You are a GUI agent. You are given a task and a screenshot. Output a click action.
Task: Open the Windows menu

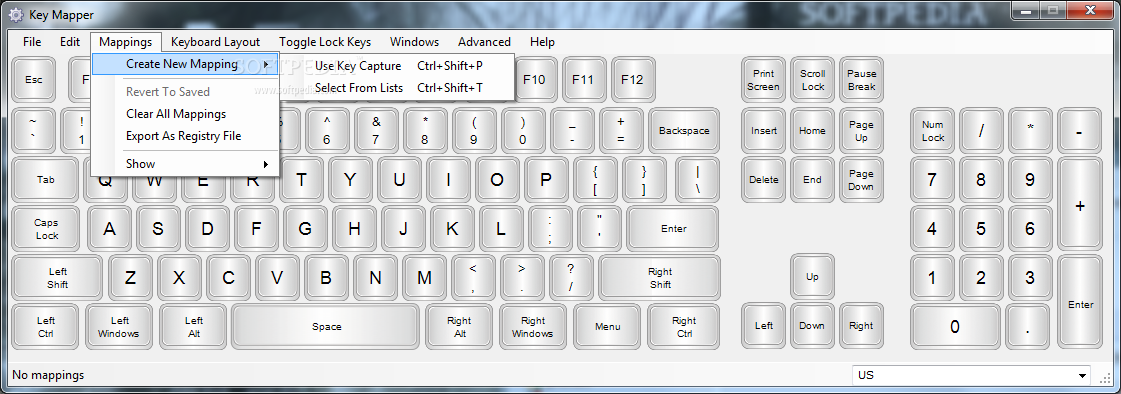pyautogui.click(x=415, y=42)
